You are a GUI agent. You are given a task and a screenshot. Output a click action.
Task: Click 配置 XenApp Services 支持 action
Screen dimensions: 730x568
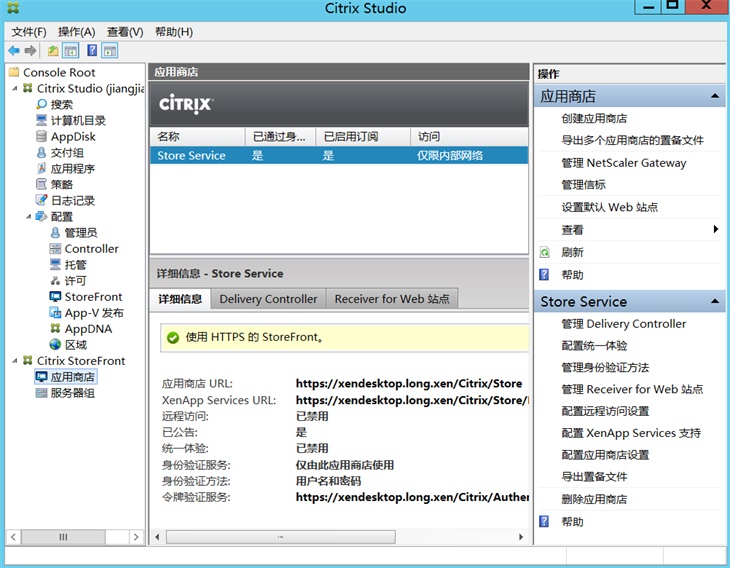pos(631,433)
